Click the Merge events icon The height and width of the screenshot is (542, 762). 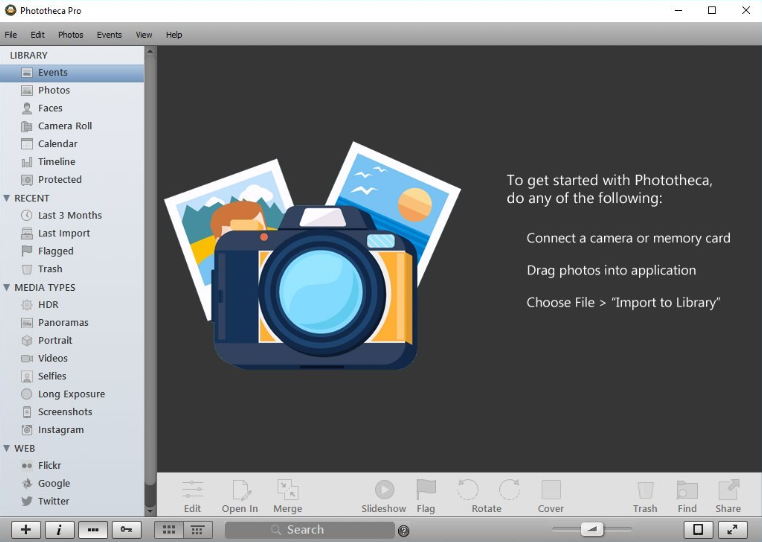(288, 496)
